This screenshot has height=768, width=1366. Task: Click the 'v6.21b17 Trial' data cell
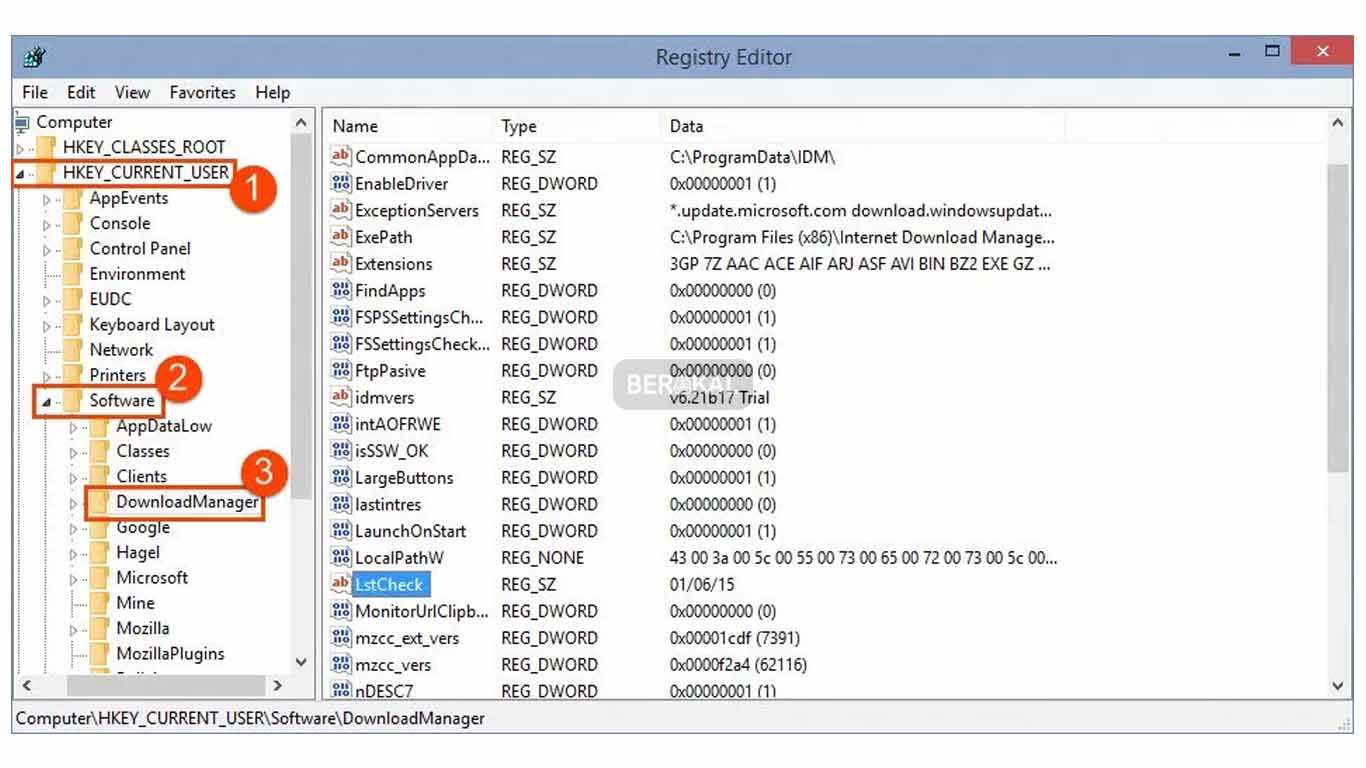(x=719, y=398)
